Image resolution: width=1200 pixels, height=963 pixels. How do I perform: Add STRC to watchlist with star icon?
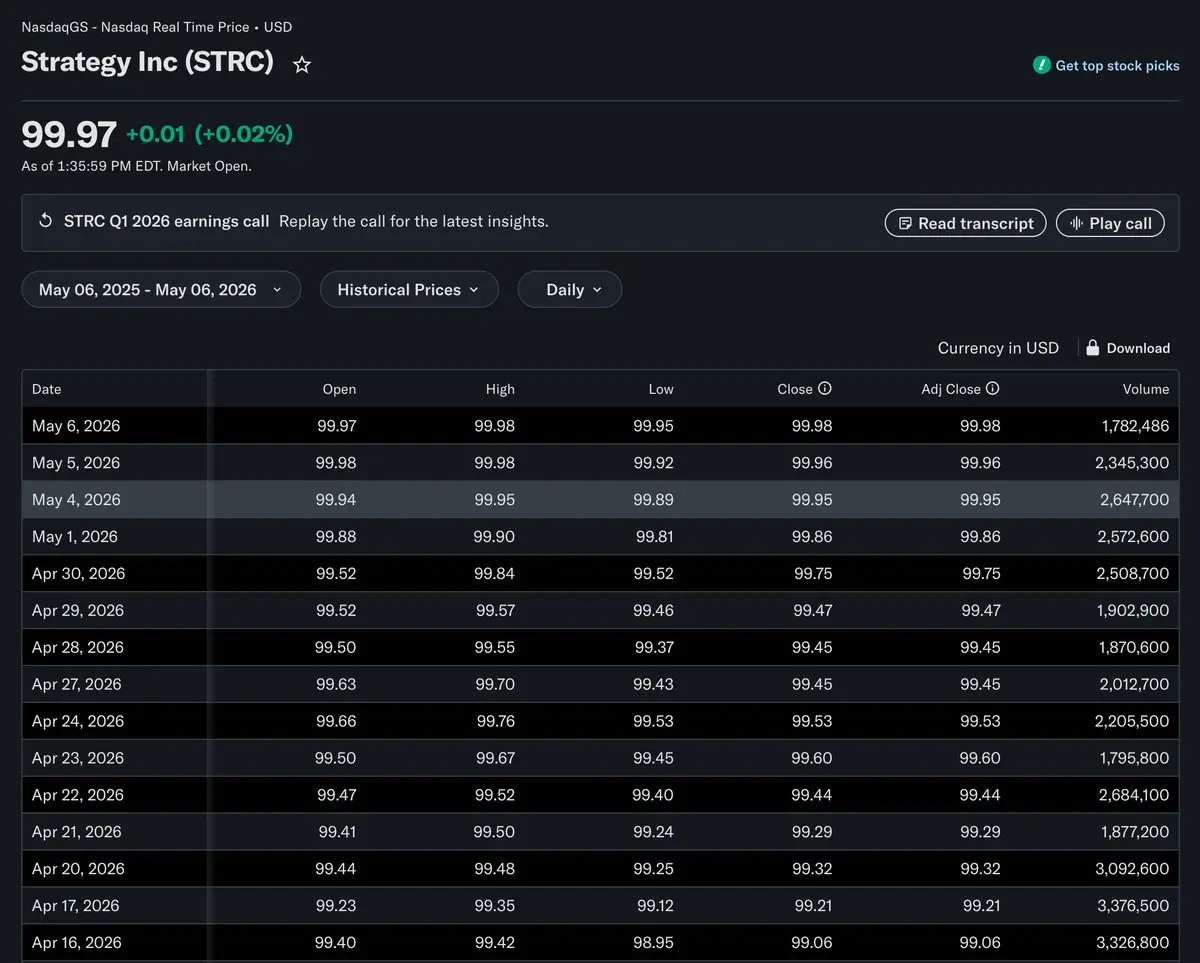pos(302,65)
